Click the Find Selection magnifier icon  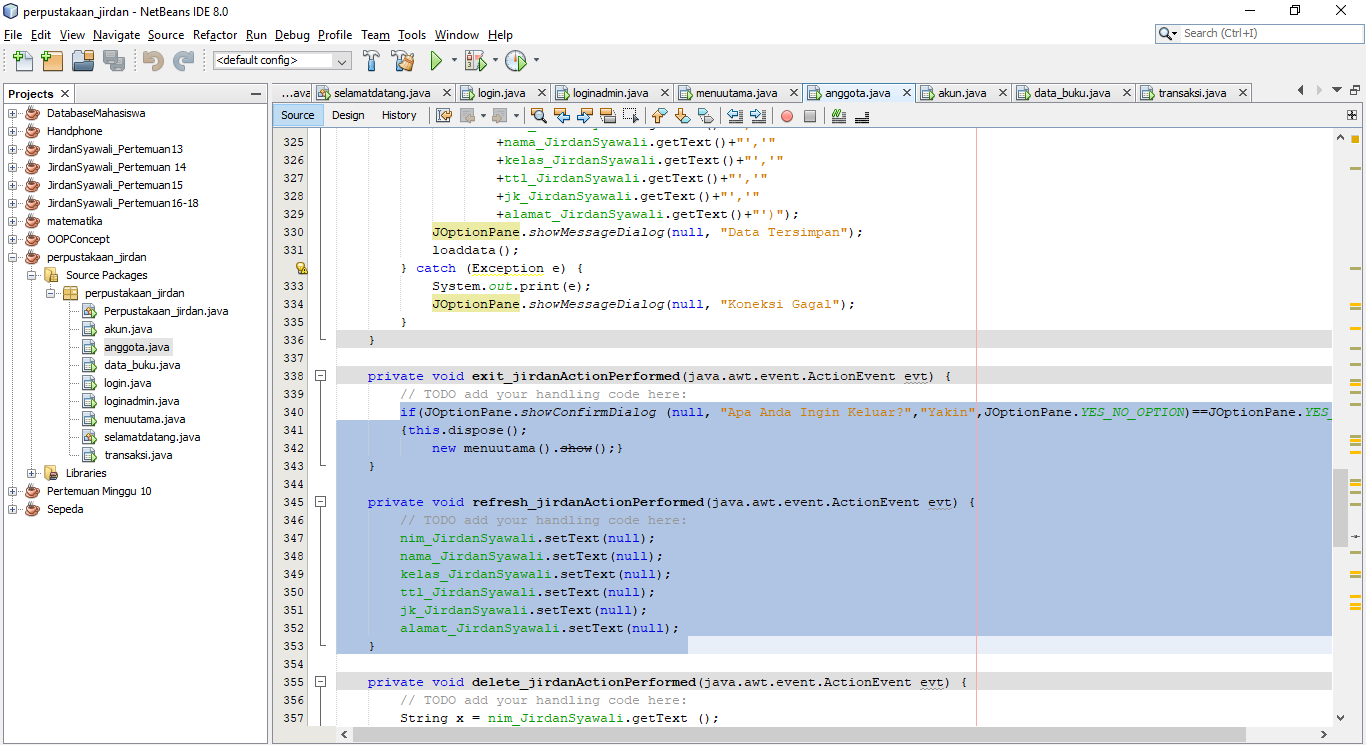[539, 115]
